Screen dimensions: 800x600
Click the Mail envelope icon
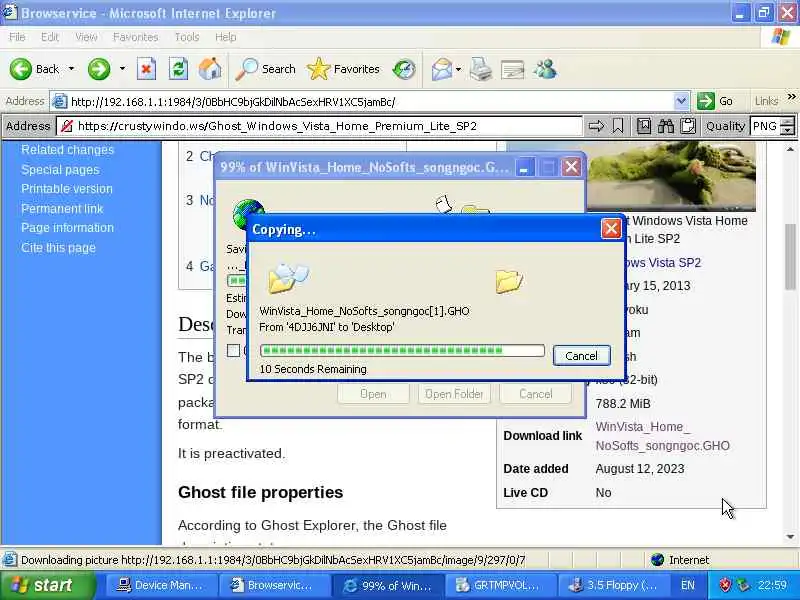(441, 69)
